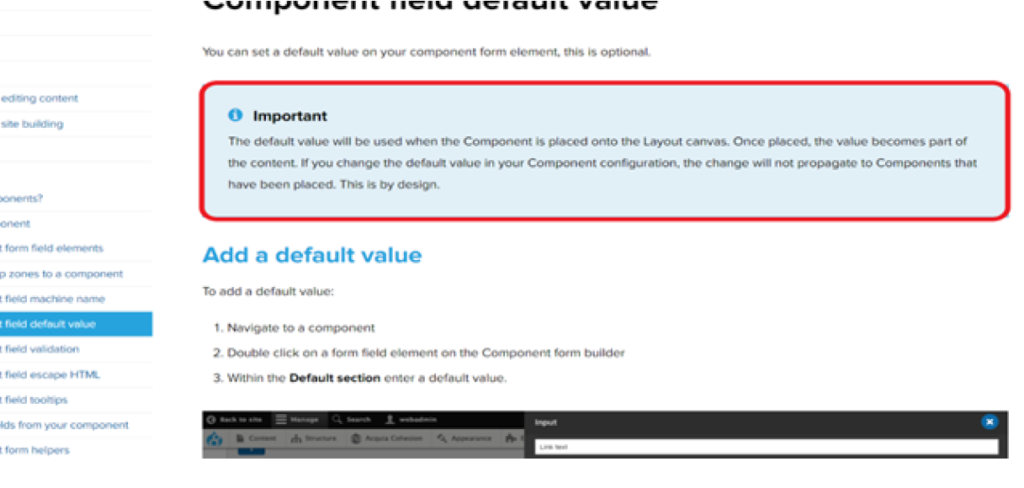The image size is (1024, 488).
Task: Click the step 'Navigate to a component'
Action: coord(301,328)
